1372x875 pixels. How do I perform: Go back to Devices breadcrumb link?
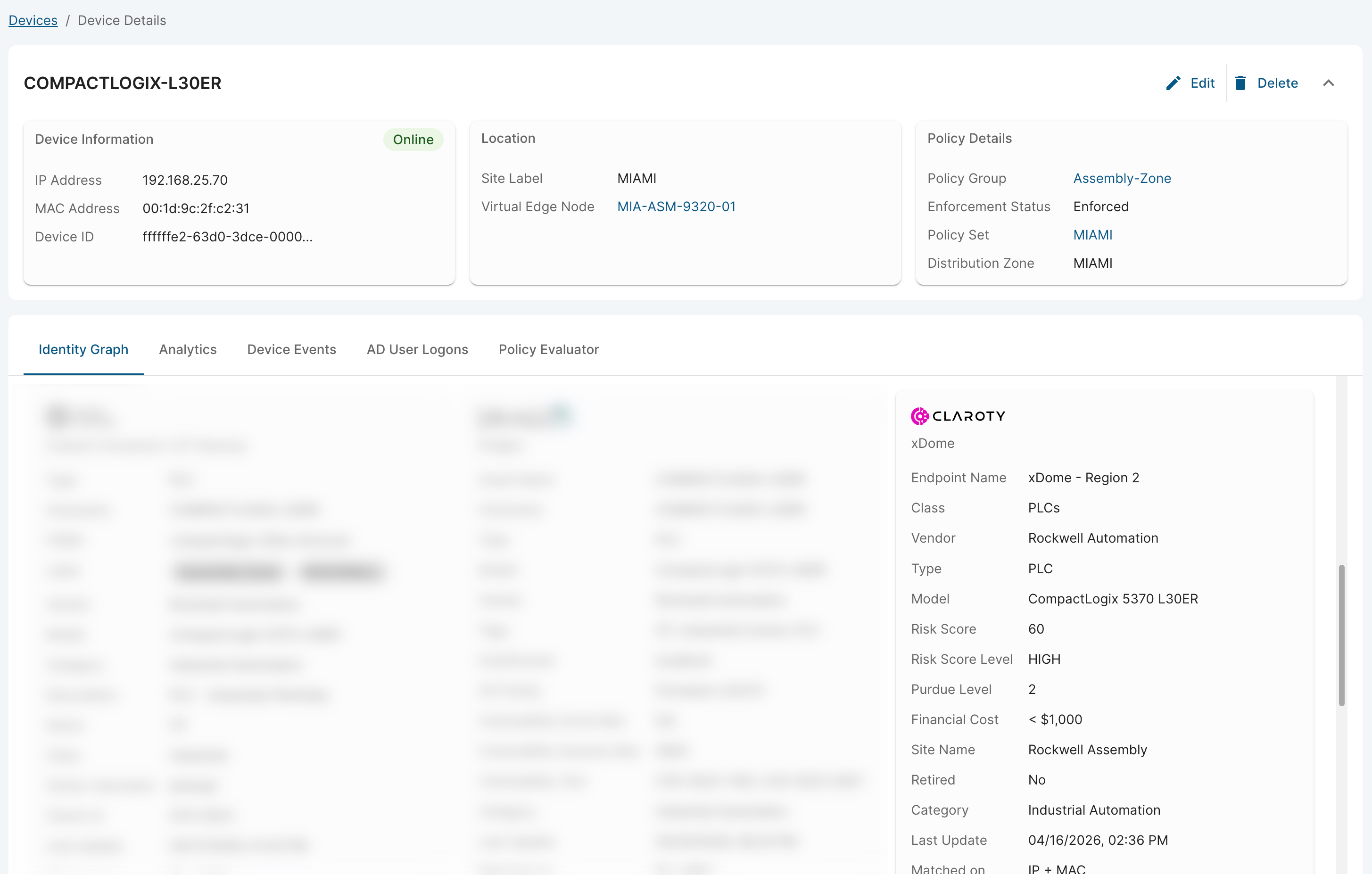click(x=33, y=21)
